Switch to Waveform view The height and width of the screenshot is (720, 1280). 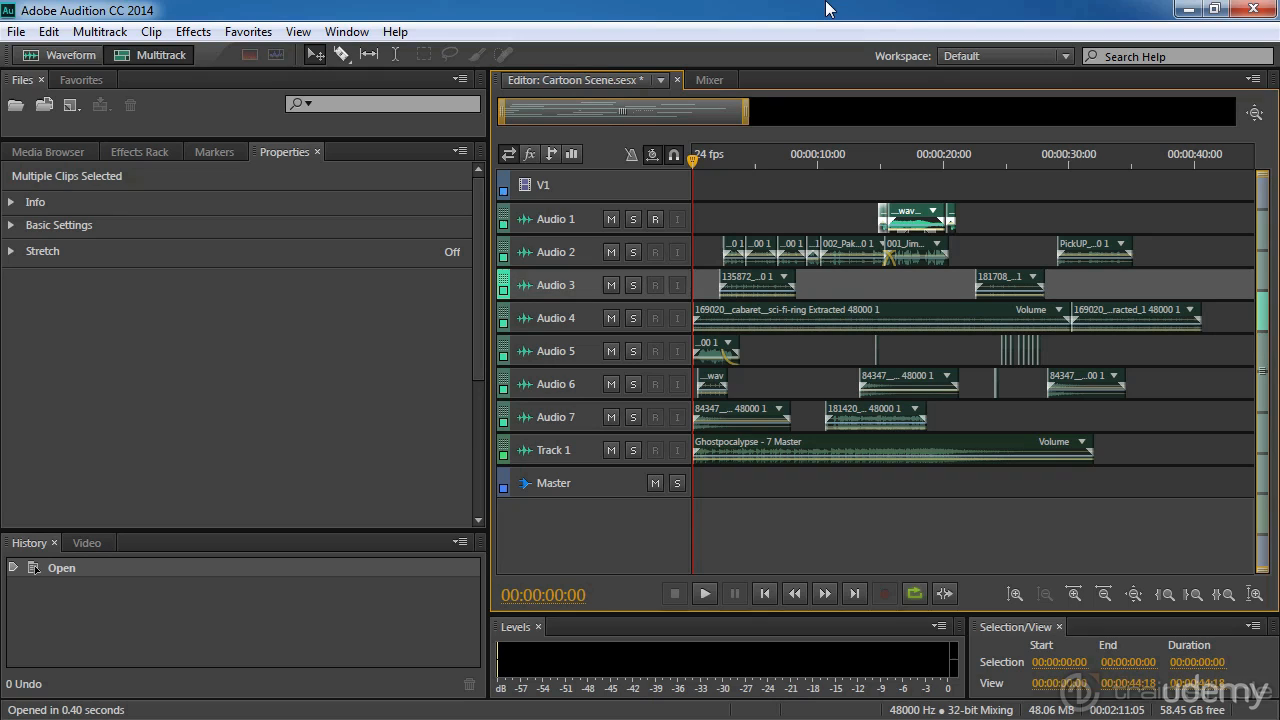click(x=60, y=55)
